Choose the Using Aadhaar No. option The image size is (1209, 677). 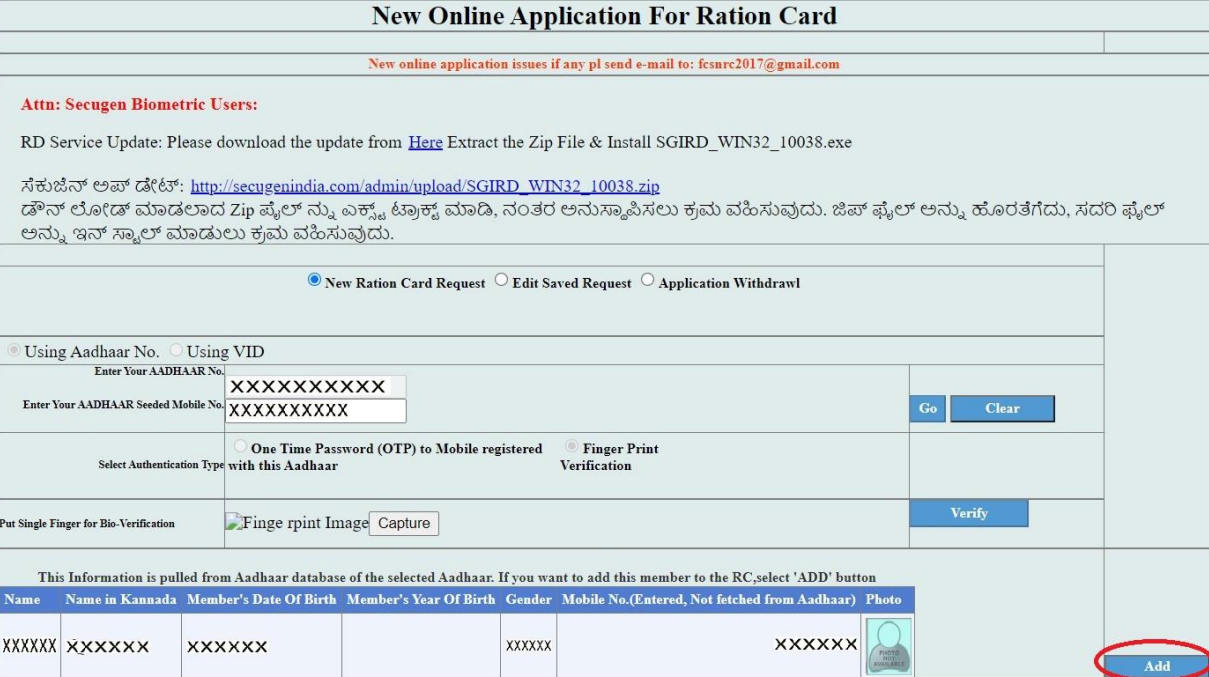[x=14, y=351]
